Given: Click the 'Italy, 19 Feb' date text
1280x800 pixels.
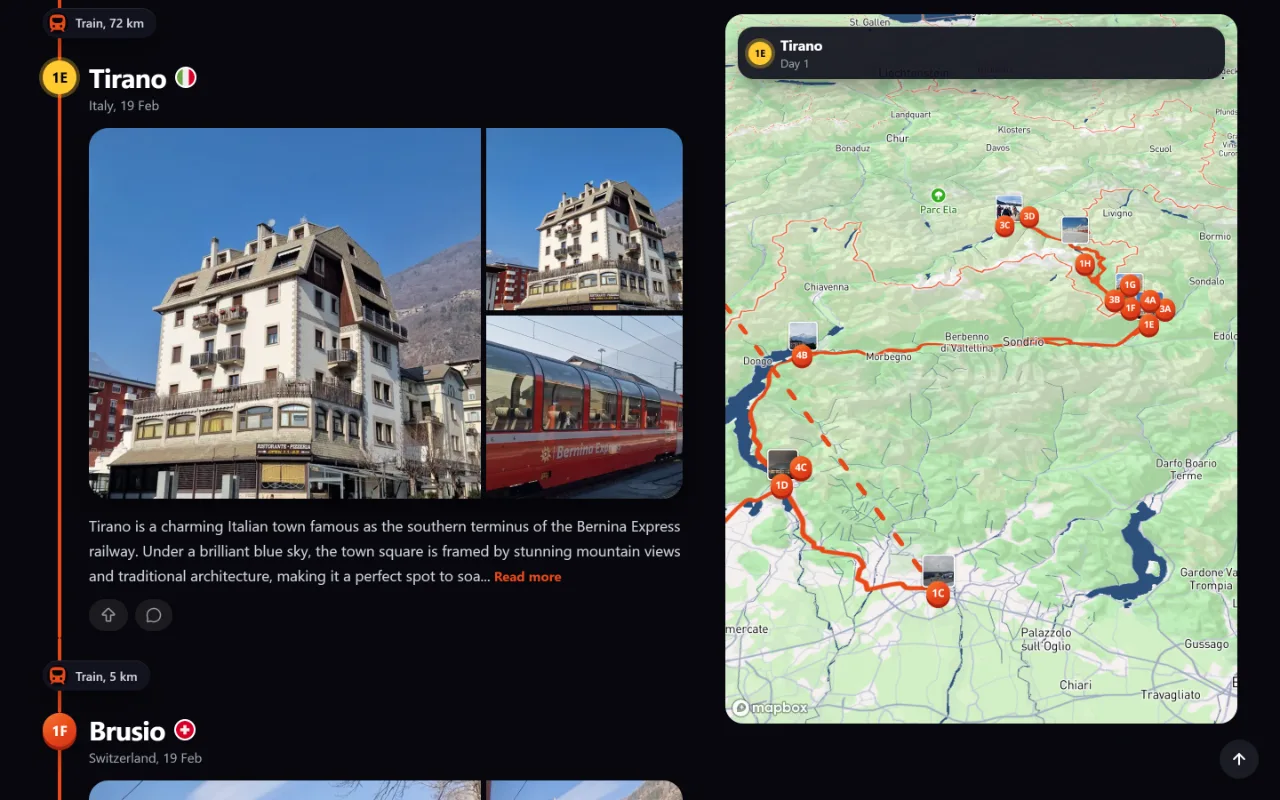Looking at the screenshot, I should click(124, 106).
